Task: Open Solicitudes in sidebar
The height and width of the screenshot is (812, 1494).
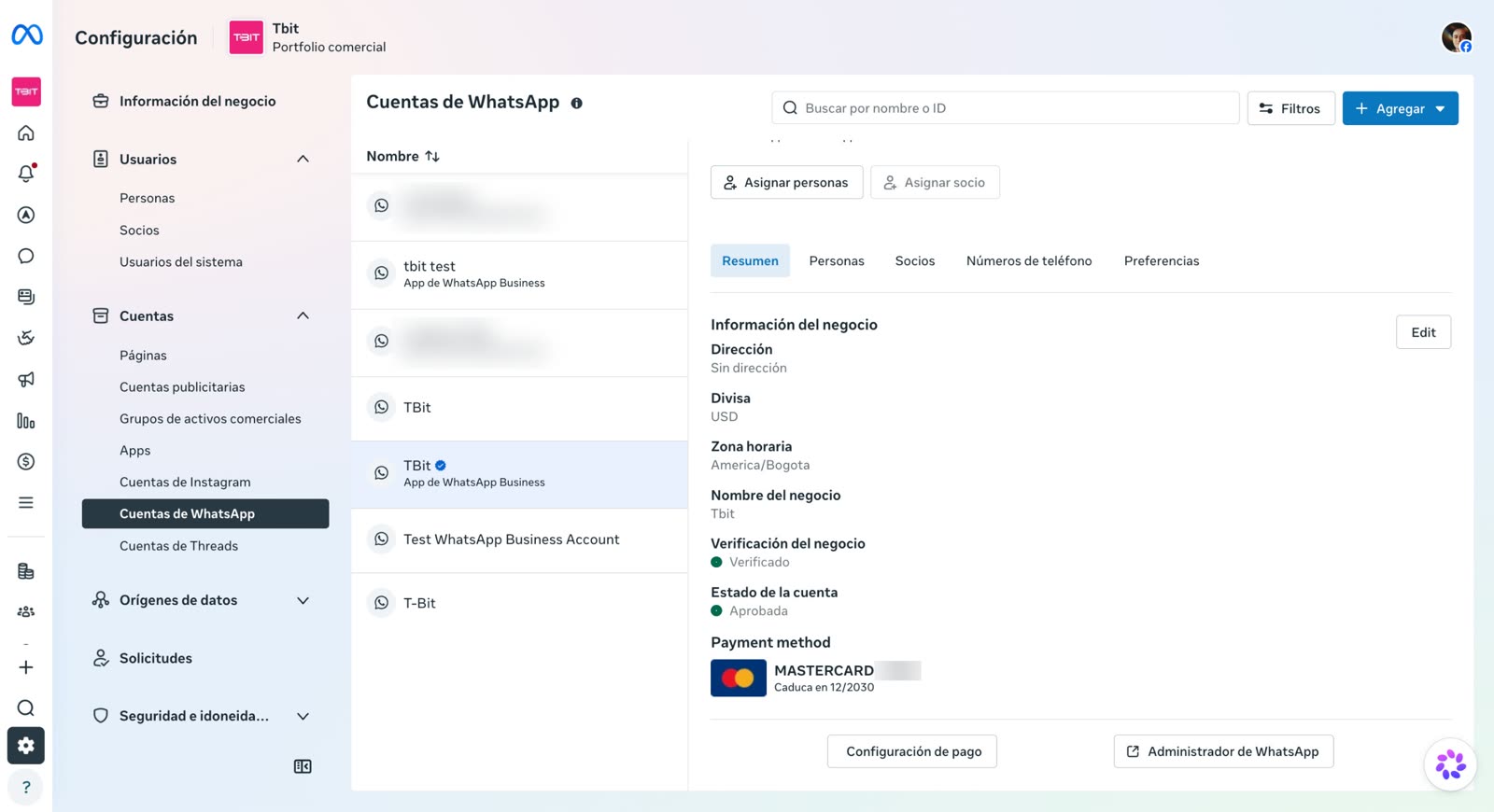Action: point(155,658)
